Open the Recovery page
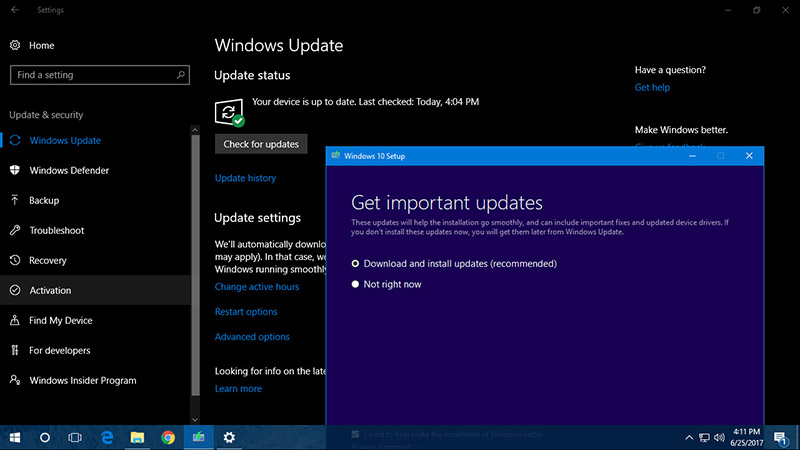The image size is (800, 450). pyautogui.click(x=47, y=260)
